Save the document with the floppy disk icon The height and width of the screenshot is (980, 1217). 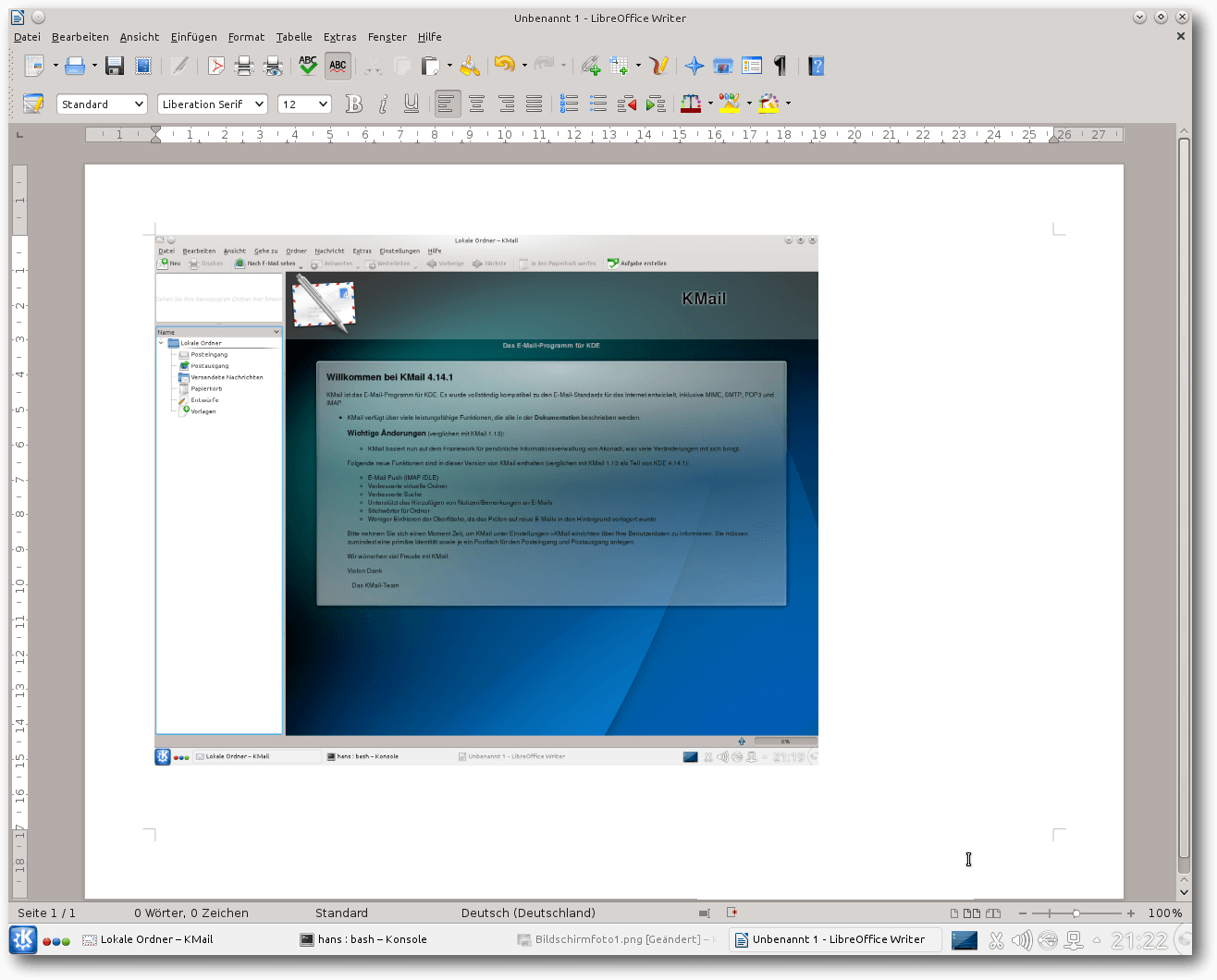click(x=115, y=66)
